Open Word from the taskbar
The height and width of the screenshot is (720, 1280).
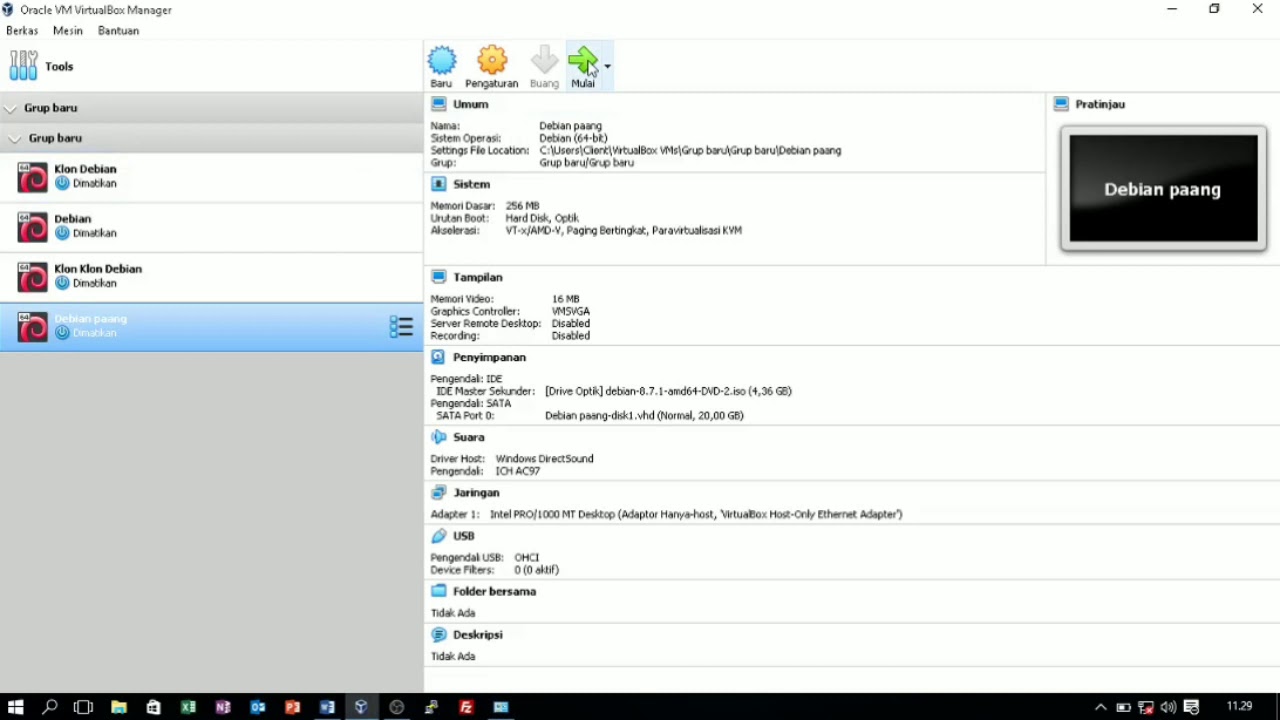point(327,707)
